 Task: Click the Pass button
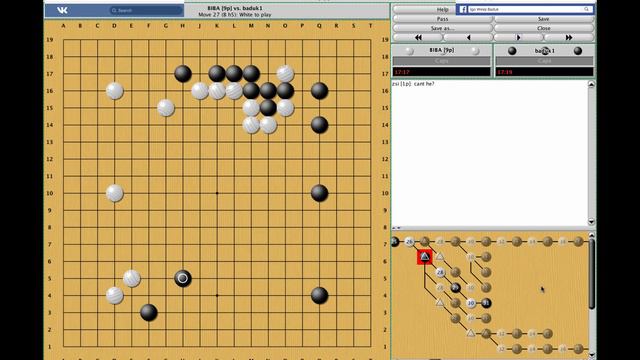[x=442, y=19]
